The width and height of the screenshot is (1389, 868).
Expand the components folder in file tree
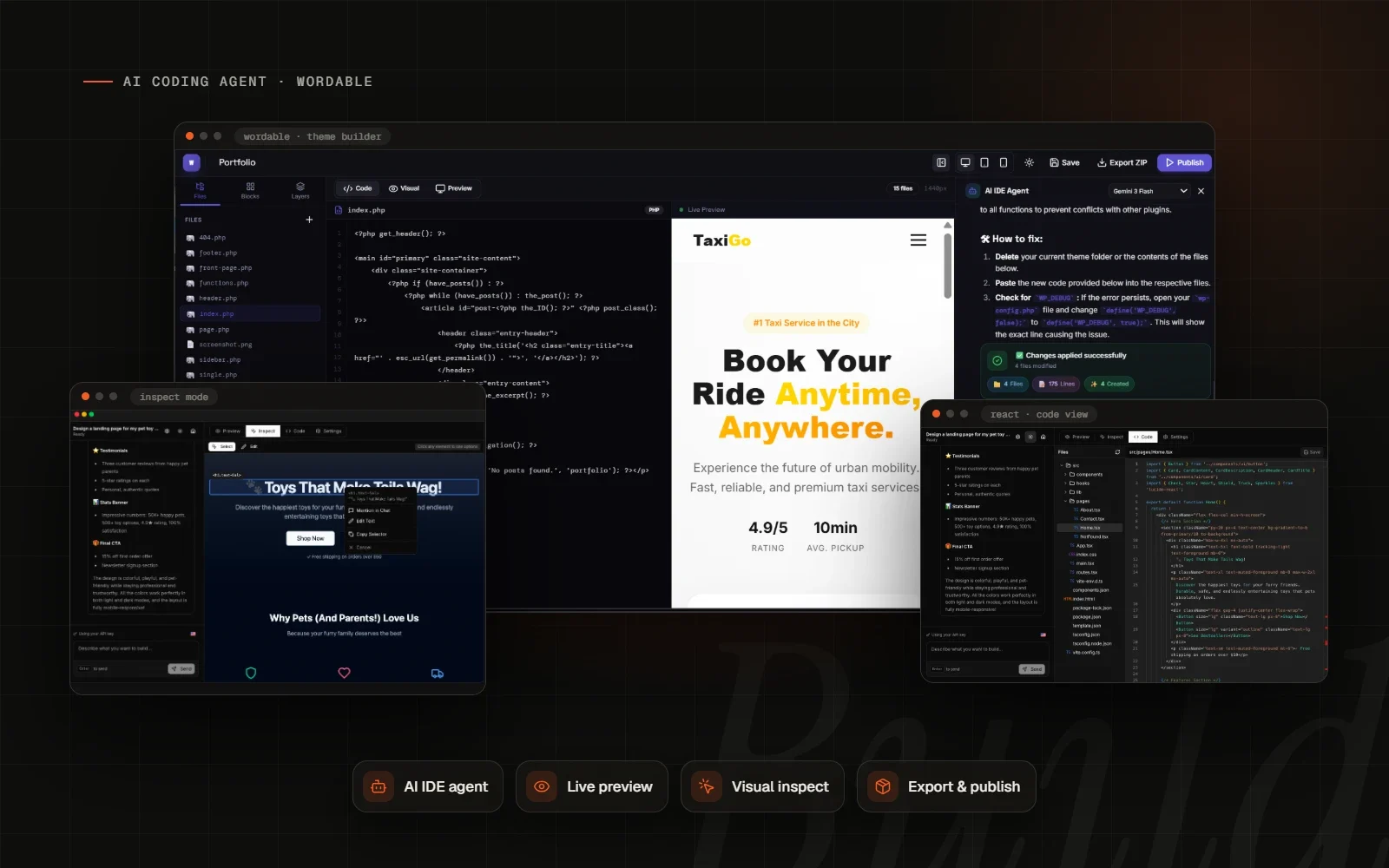(x=1085, y=475)
